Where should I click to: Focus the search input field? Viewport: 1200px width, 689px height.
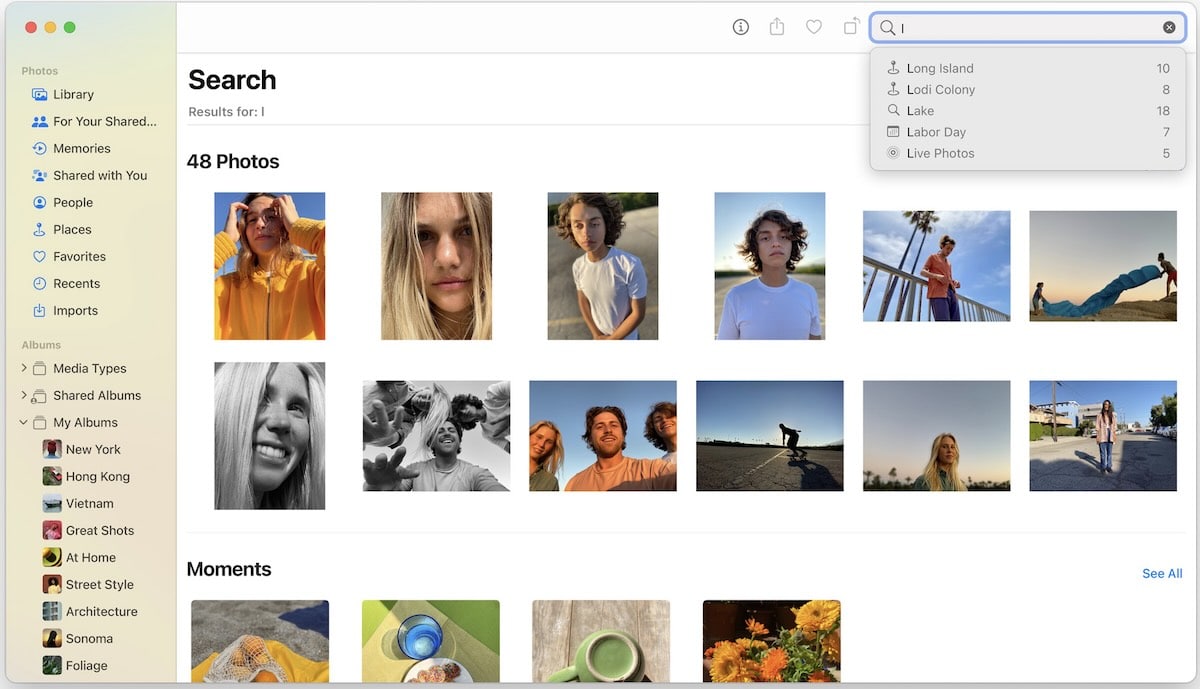pos(1028,28)
